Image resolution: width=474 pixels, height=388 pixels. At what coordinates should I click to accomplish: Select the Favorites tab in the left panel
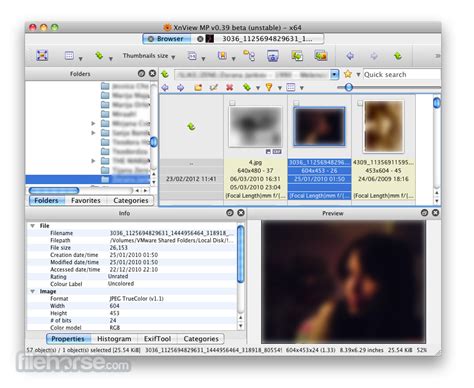point(86,200)
